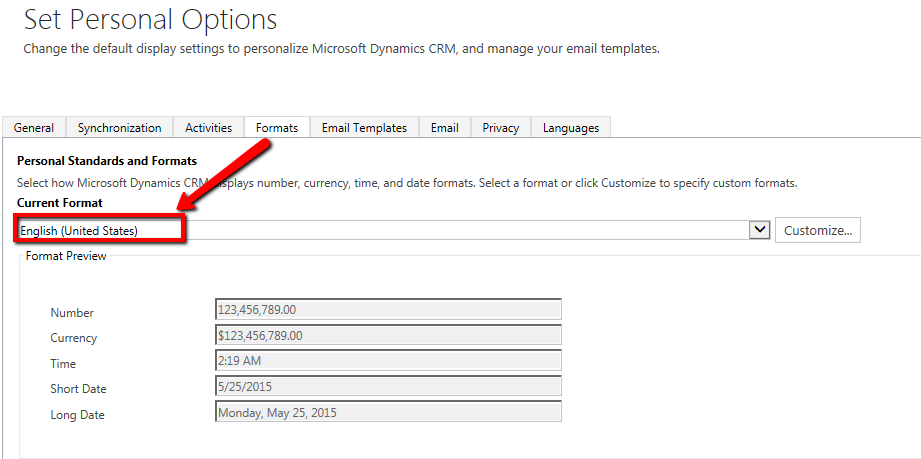Viewport: 921px width, 459px height.
Task: Switch to the Privacy tab
Action: [x=500, y=128]
